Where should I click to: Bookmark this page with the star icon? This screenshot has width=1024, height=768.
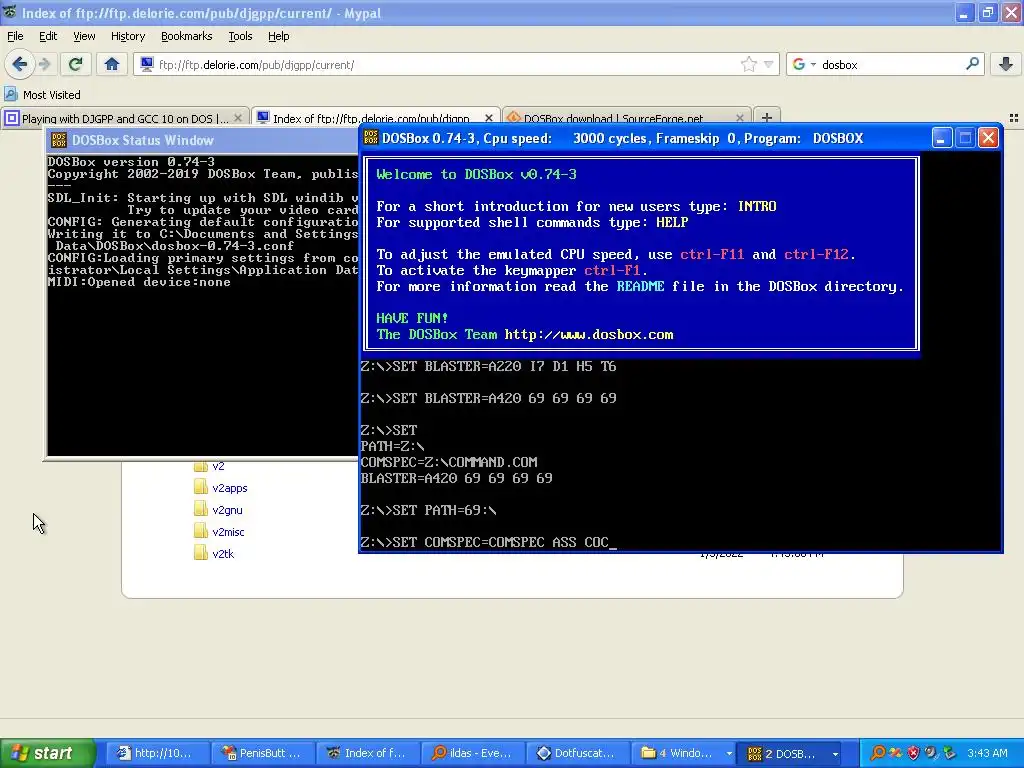(748, 64)
